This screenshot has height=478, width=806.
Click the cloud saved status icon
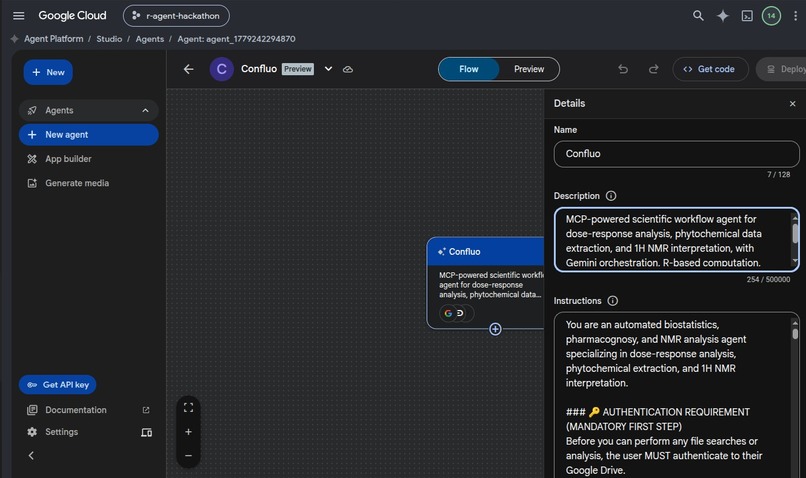coord(348,69)
